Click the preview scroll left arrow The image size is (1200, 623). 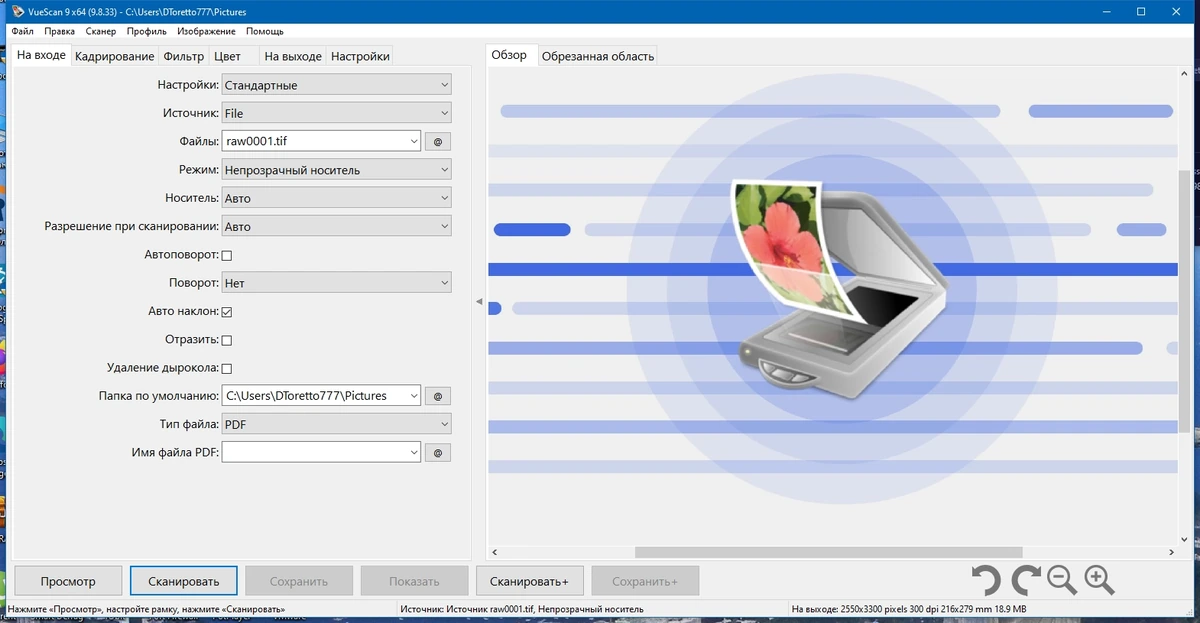(x=493, y=552)
